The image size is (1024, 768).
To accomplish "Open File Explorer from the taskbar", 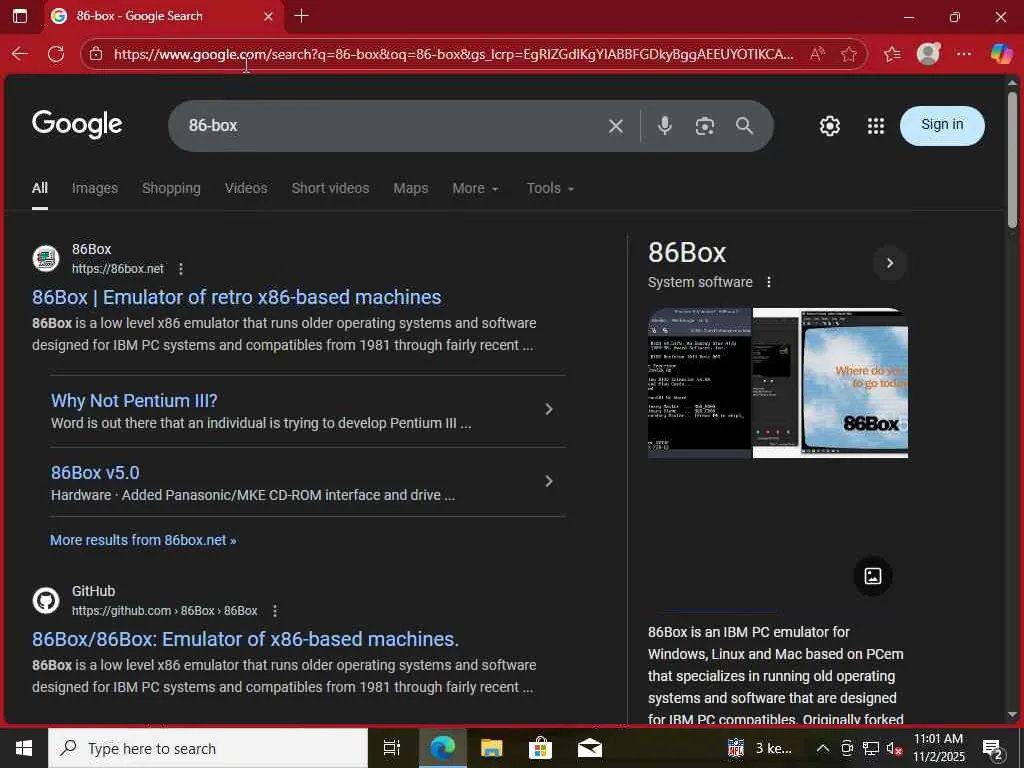I will tap(491, 748).
